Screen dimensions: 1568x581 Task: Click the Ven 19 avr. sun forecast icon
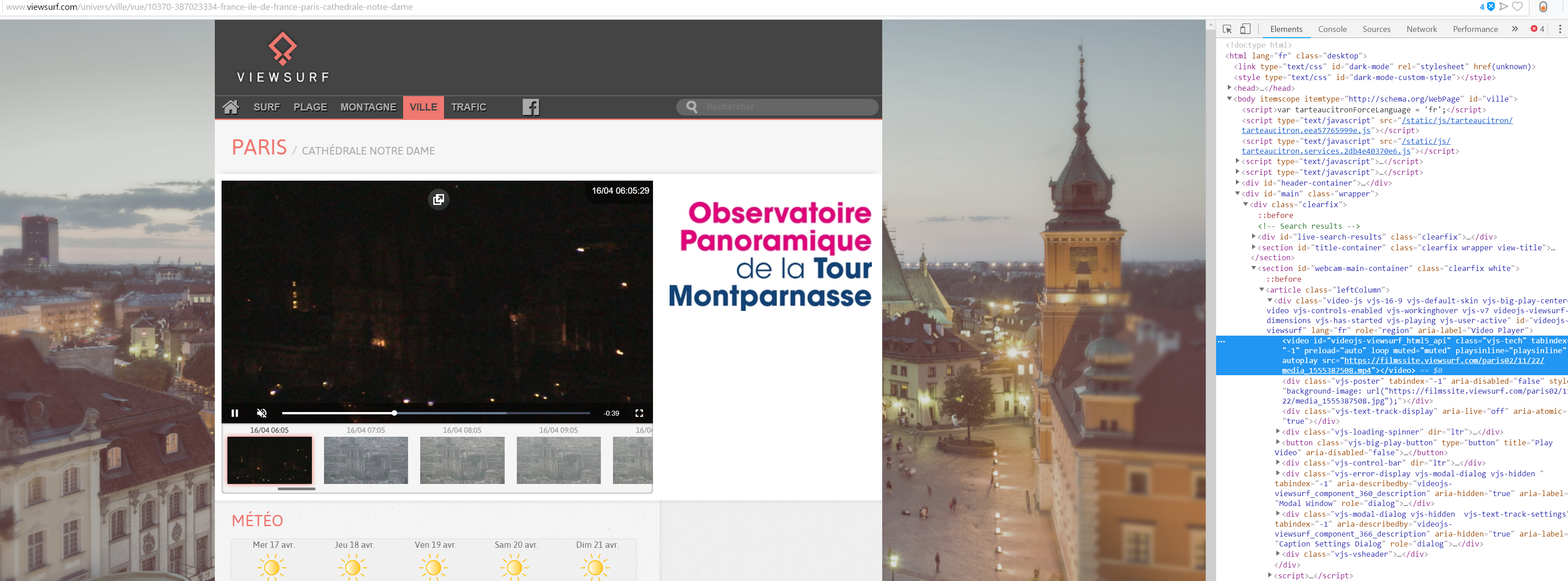(x=433, y=567)
